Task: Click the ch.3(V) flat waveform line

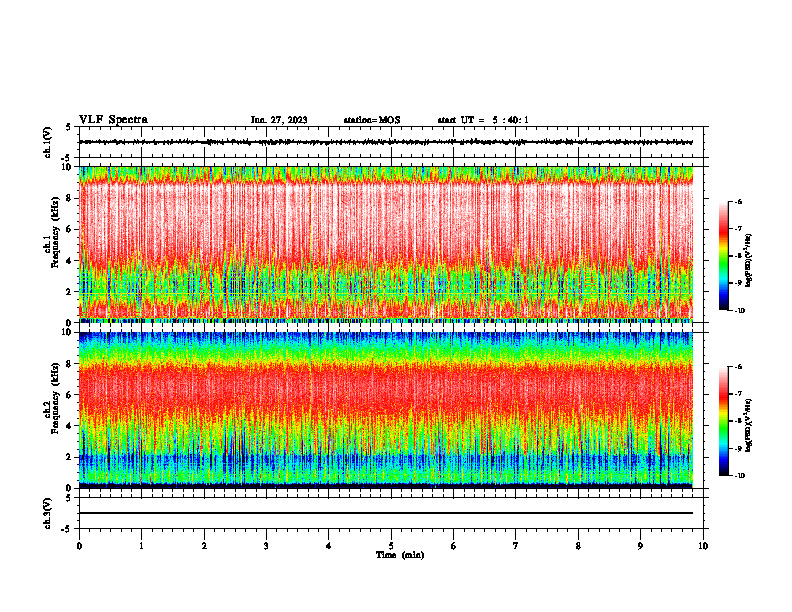Action: point(385,513)
